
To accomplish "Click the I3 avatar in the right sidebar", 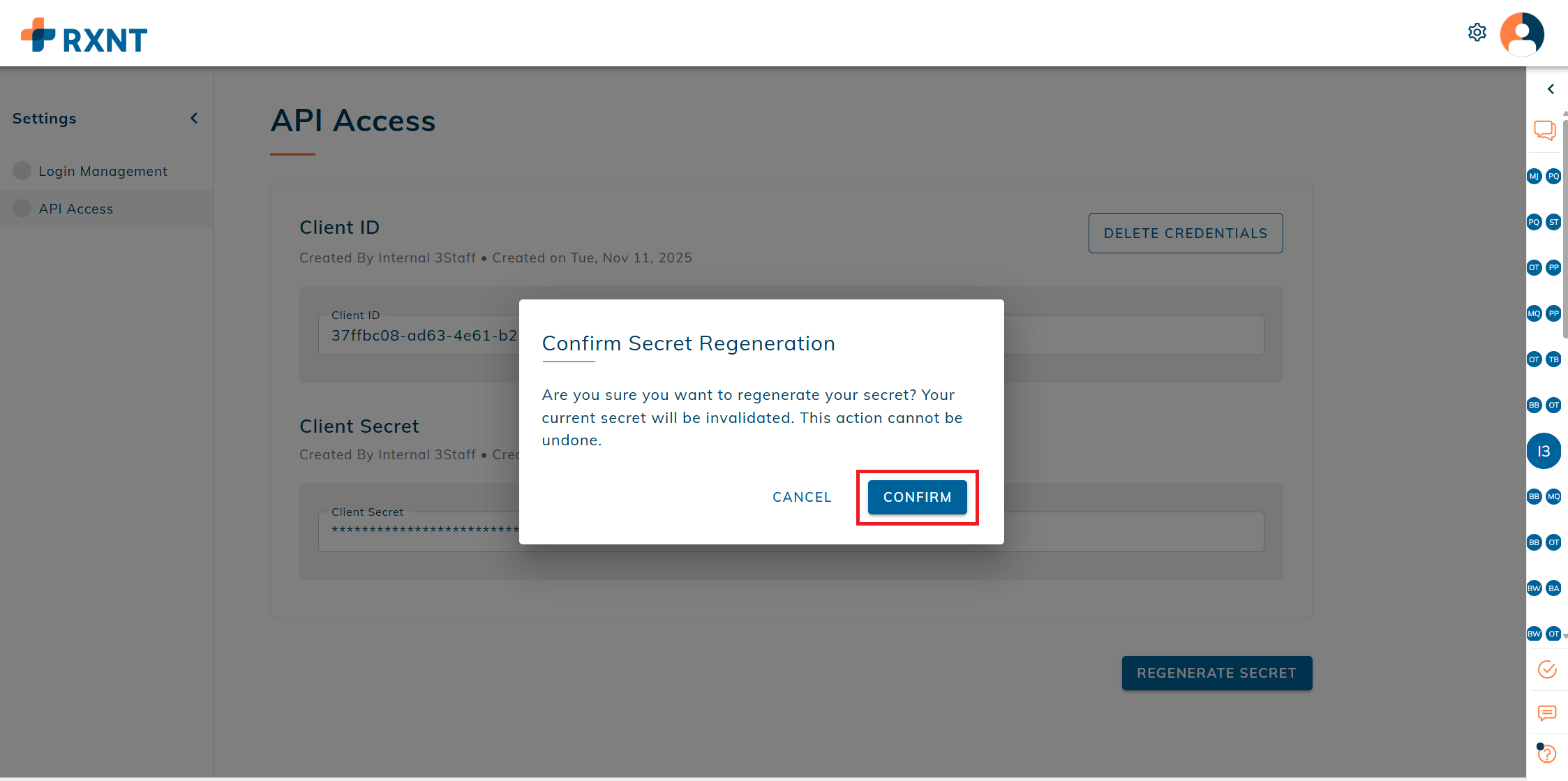I will coord(1544,451).
